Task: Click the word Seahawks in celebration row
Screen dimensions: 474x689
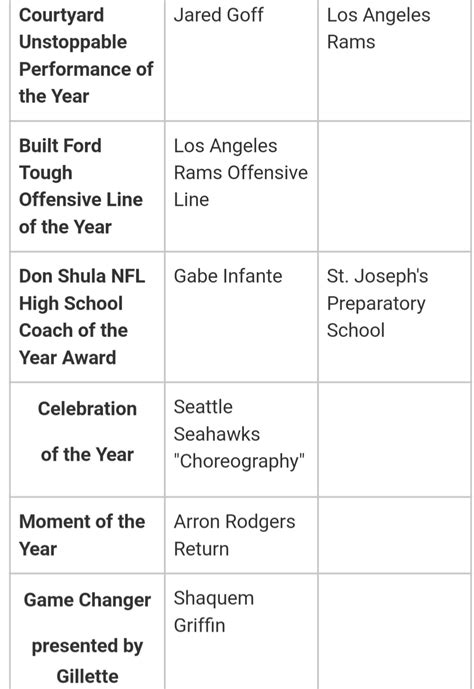Action: 217,434
